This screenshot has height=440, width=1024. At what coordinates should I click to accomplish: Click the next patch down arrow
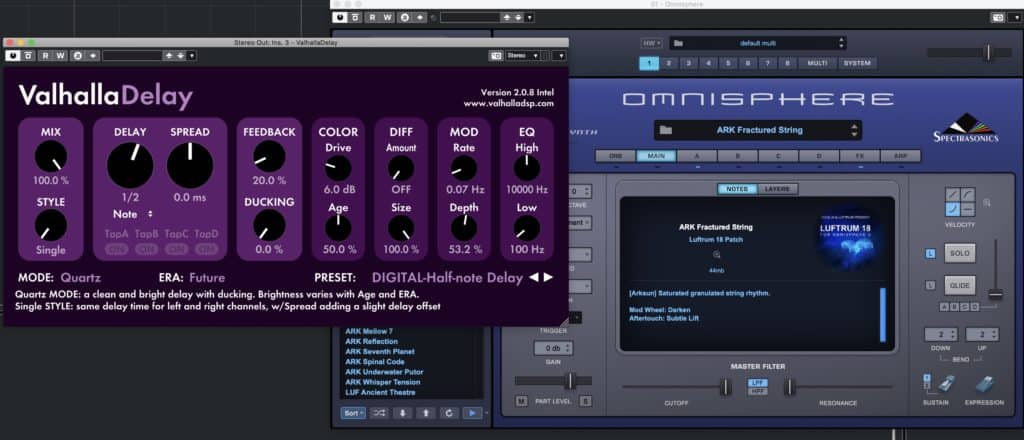[x=402, y=413]
